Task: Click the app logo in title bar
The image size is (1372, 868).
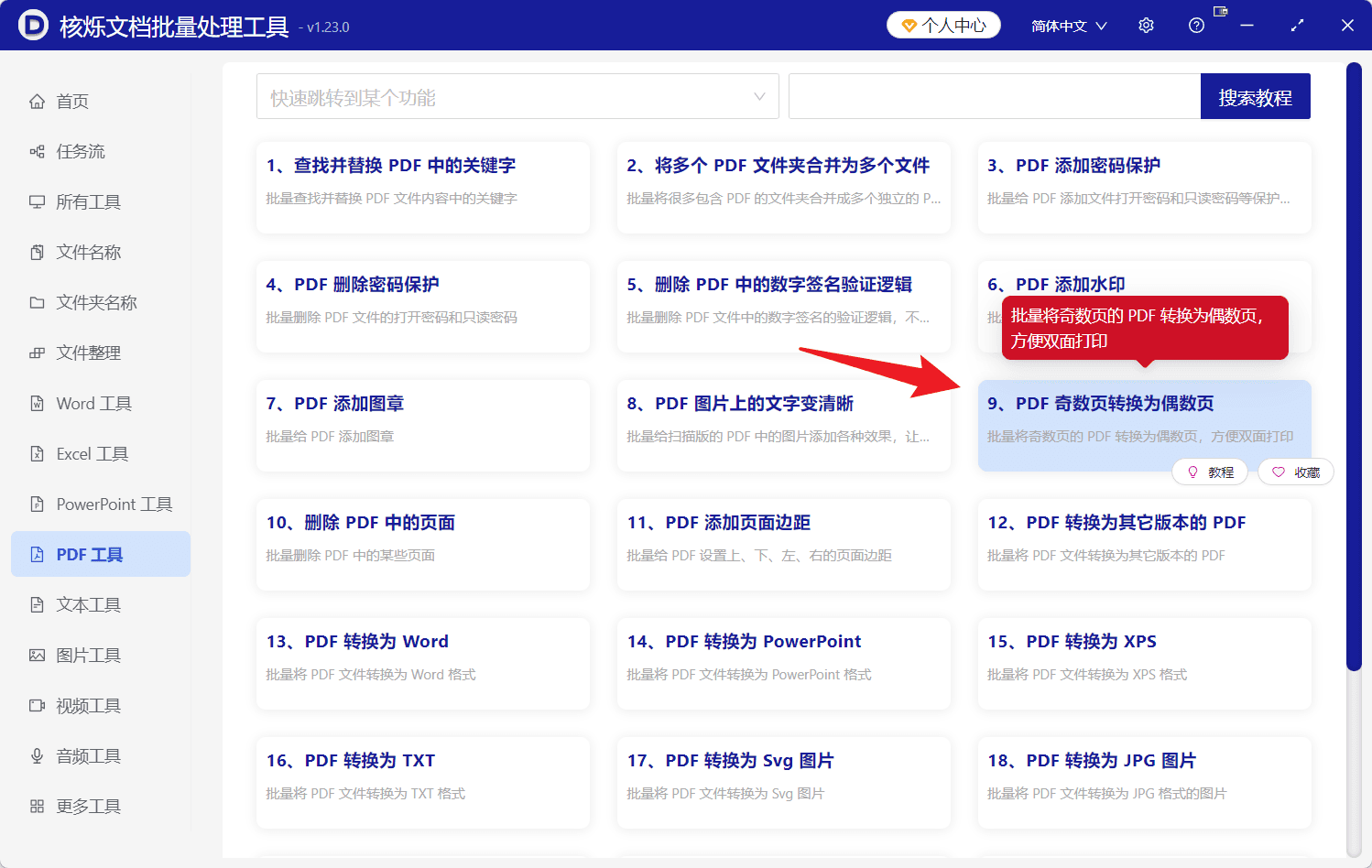Action: pyautogui.click(x=33, y=25)
